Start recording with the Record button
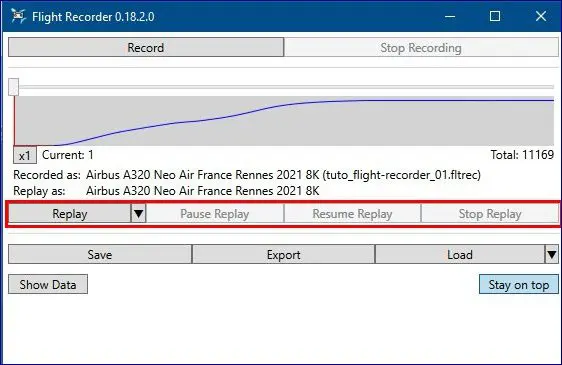This screenshot has height=365, width=562. pyautogui.click(x=146, y=47)
